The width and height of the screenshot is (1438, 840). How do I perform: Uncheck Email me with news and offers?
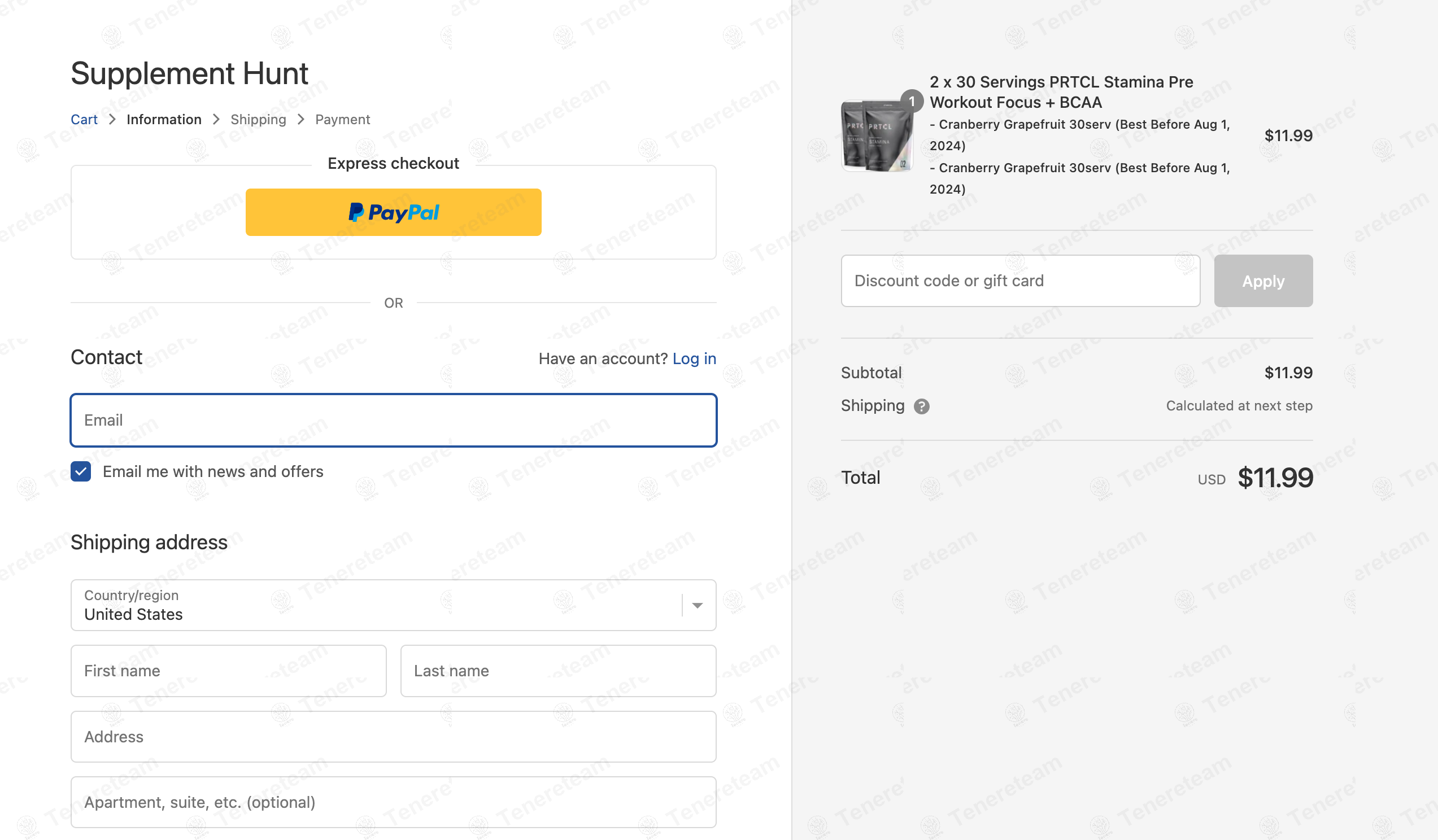[81, 471]
